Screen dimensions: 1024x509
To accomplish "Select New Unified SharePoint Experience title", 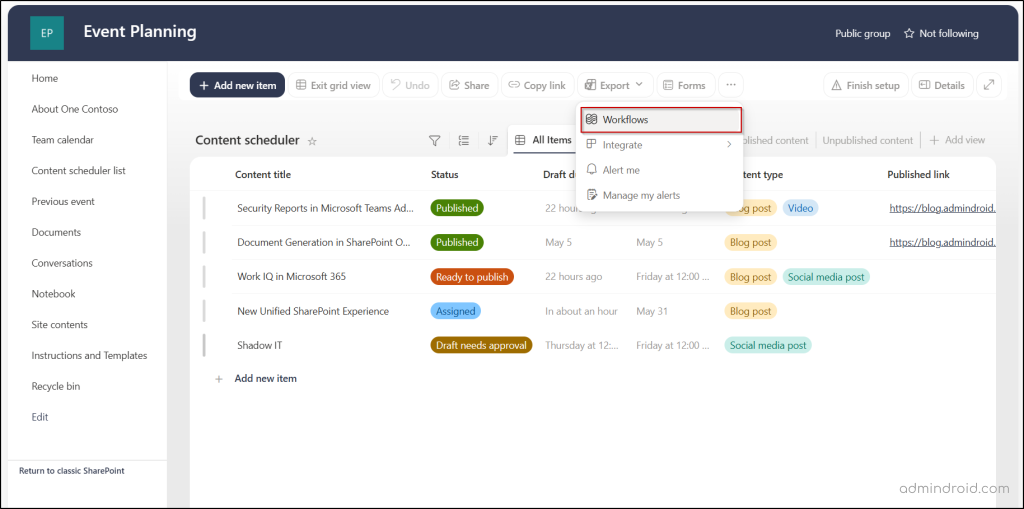I will point(313,311).
